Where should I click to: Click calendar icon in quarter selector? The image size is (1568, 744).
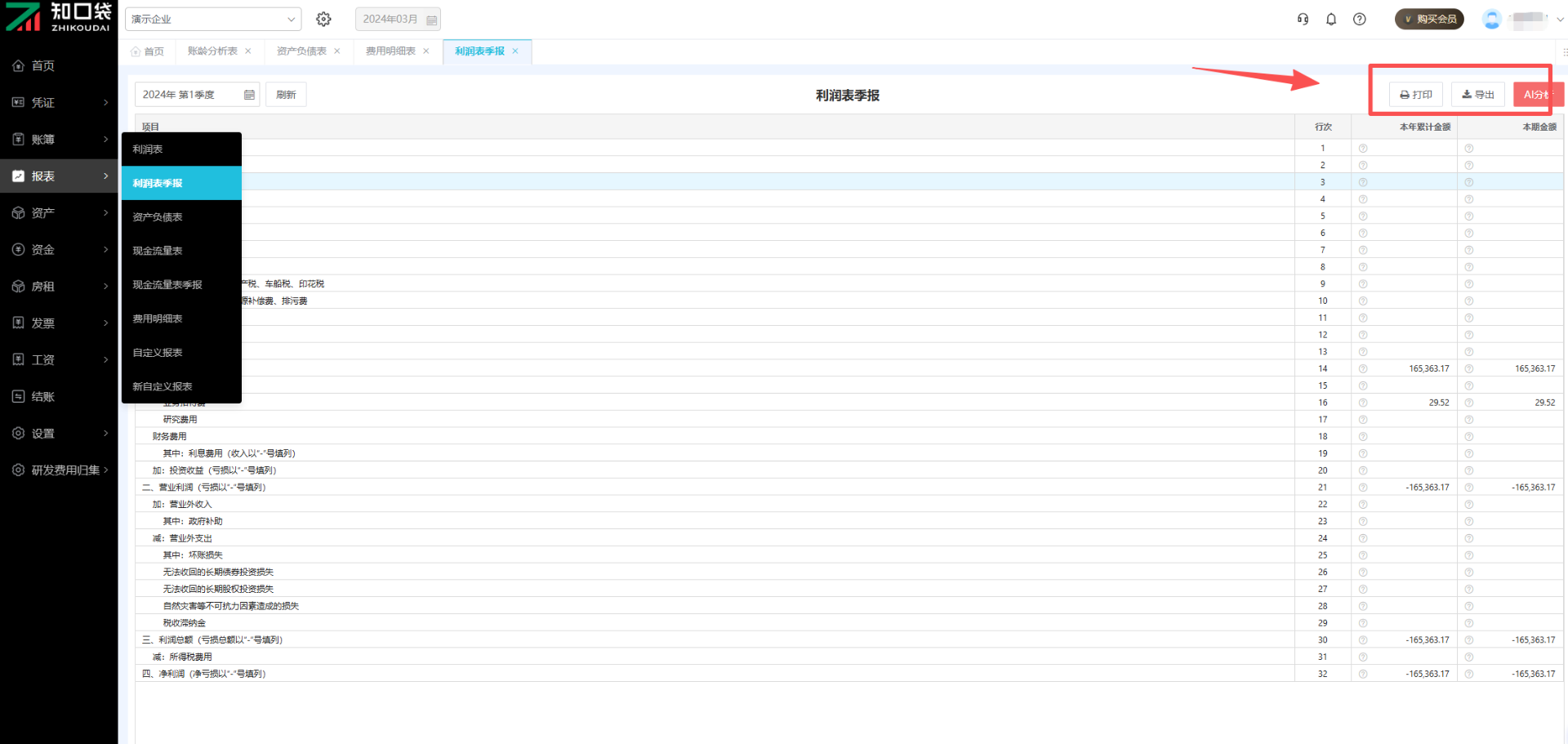click(x=249, y=95)
